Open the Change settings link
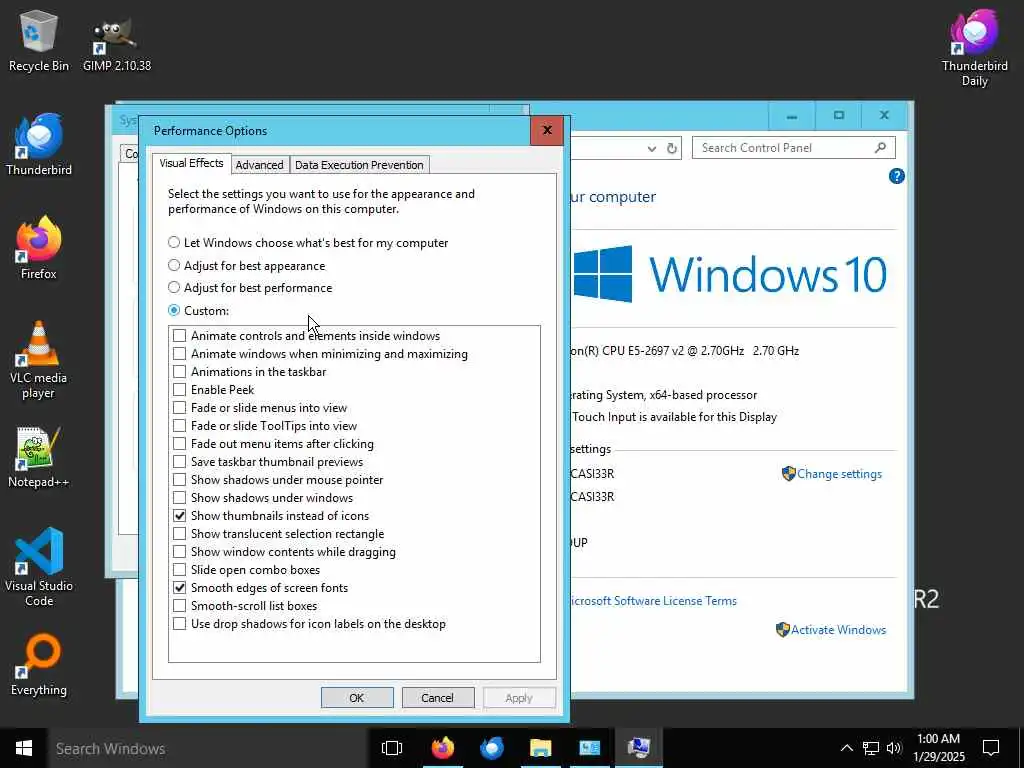Image resolution: width=1024 pixels, height=768 pixels. pos(839,474)
